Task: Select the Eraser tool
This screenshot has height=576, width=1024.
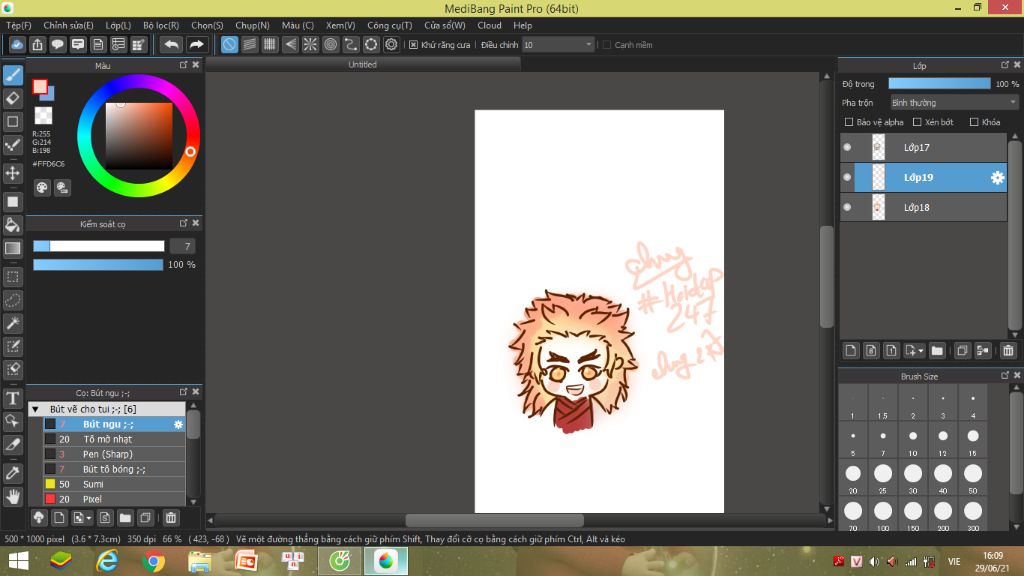Action: click(12, 99)
